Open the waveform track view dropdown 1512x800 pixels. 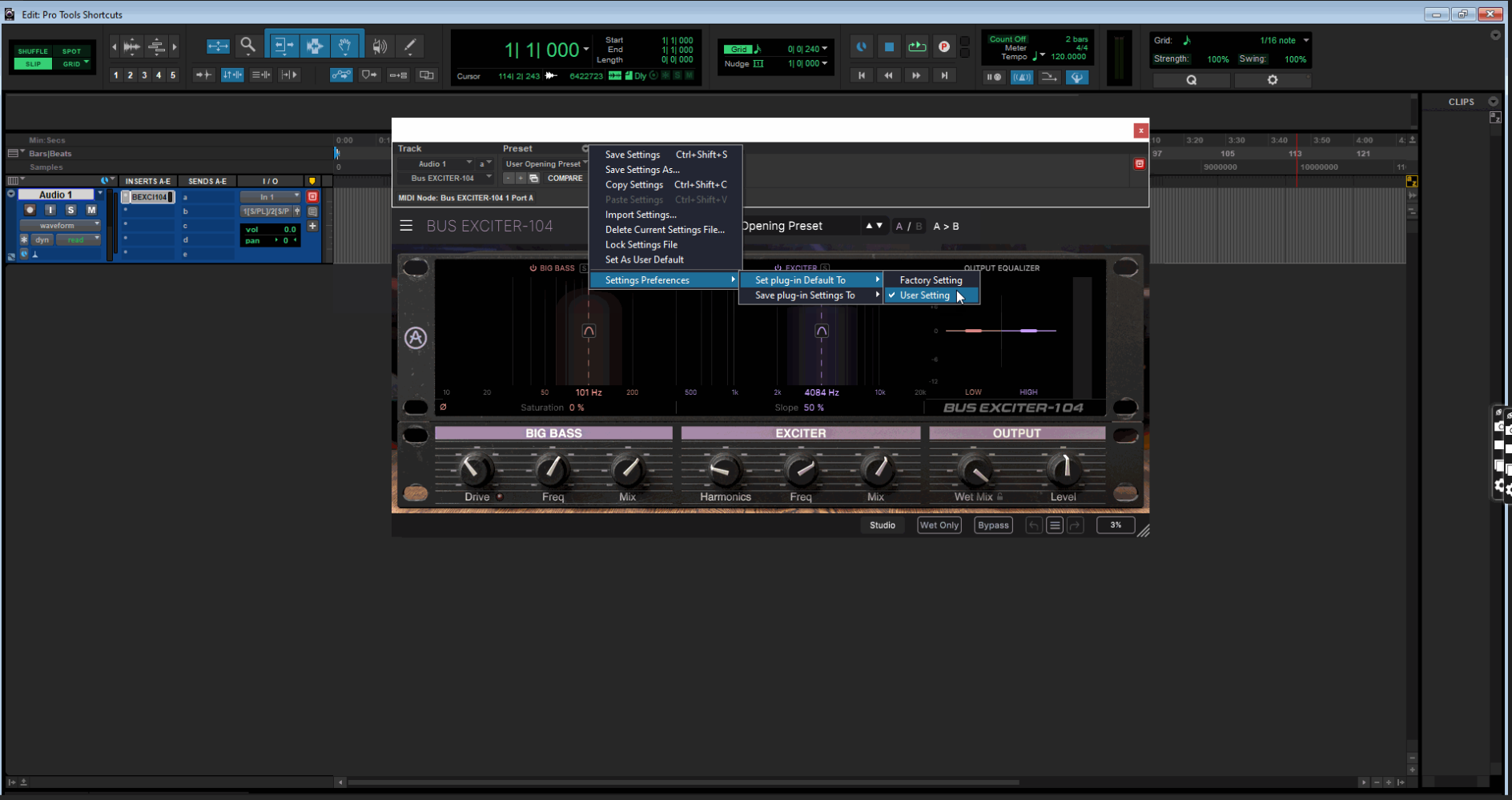tap(60, 225)
